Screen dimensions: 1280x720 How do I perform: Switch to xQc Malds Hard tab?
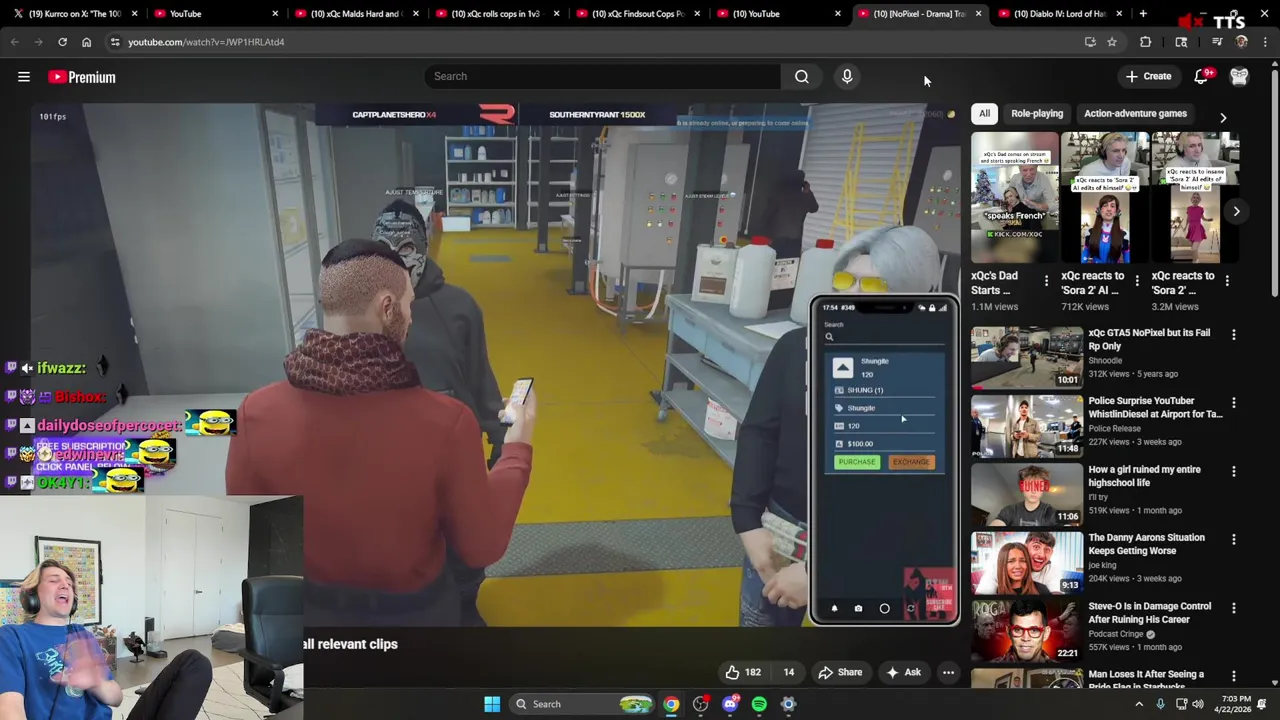pyautogui.click(x=355, y=14)
